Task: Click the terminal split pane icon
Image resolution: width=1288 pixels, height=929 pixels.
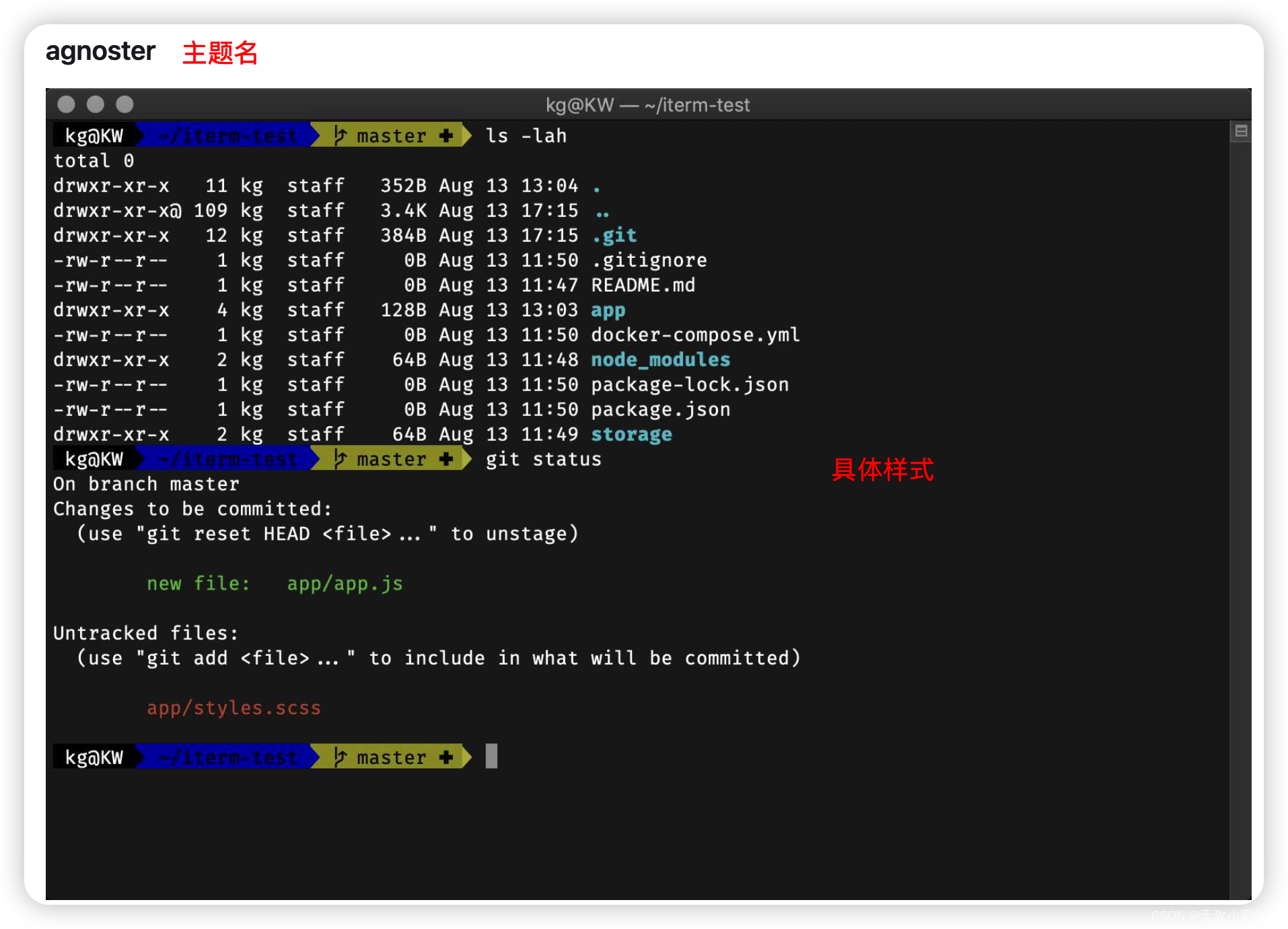Action: tap(1241, 131)
